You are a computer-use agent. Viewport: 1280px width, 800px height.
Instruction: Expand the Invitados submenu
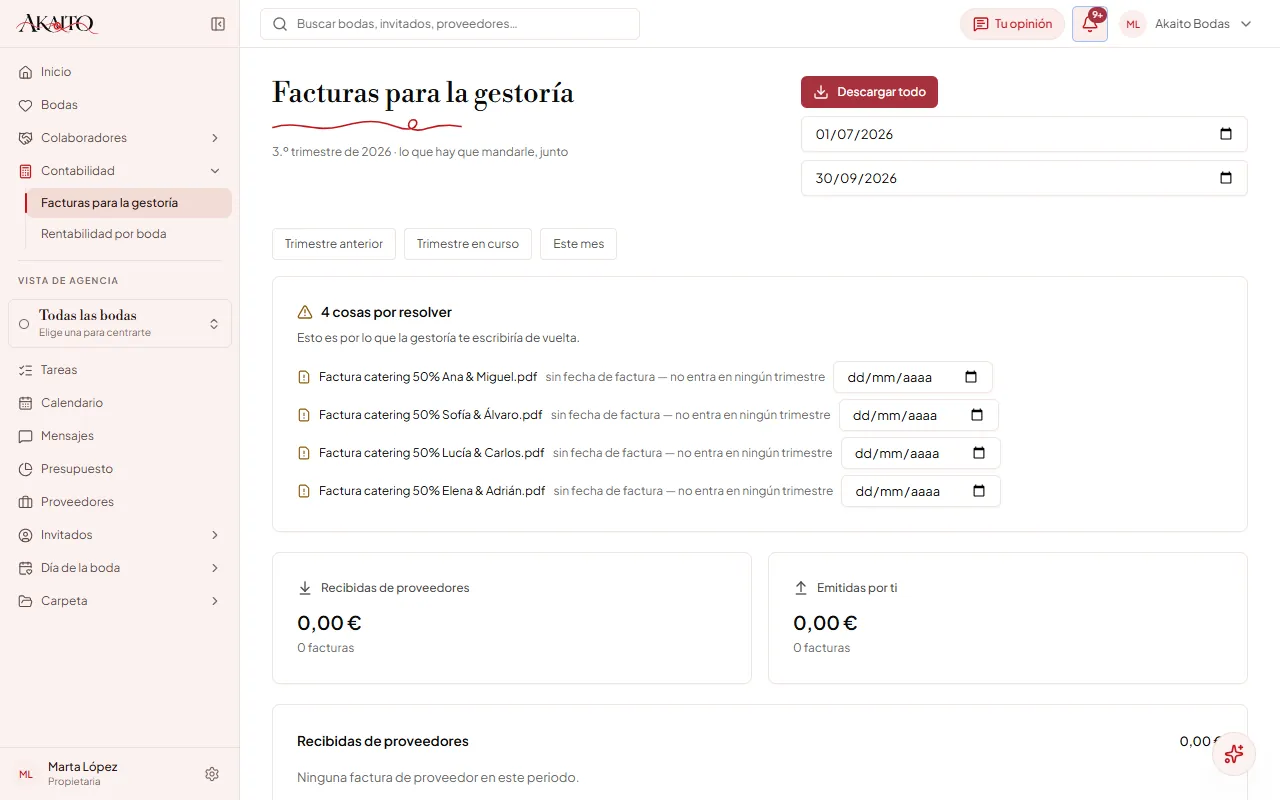pos(215,535)
